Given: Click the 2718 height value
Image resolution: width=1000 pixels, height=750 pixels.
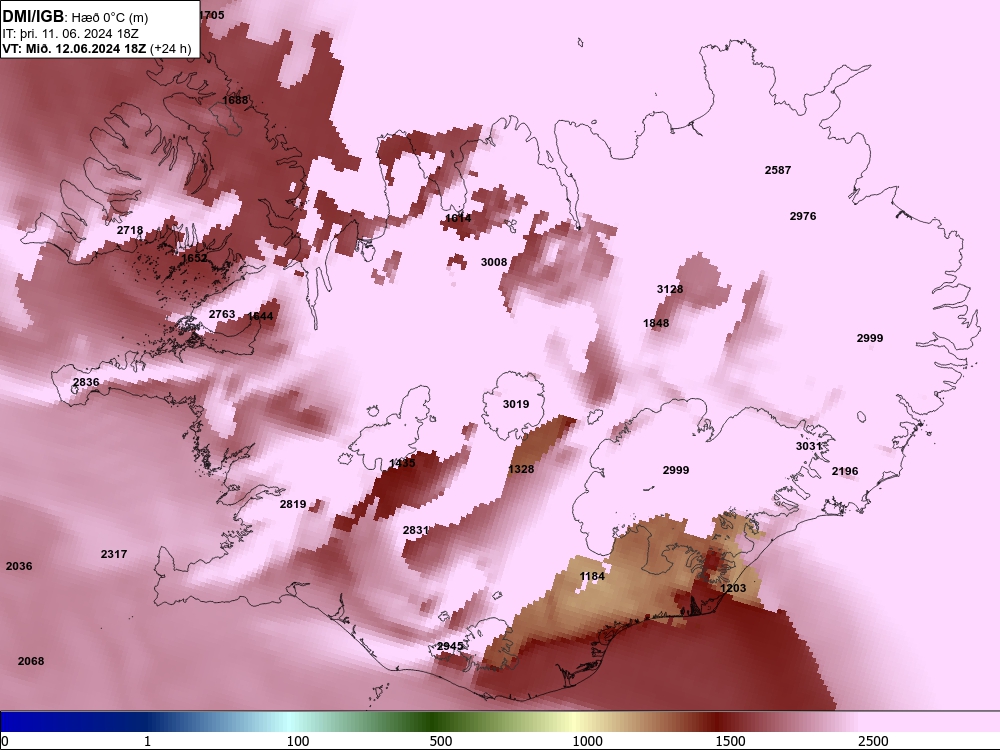Looking at the screenshot, I should pyautogui.click(x=130, y=230).
